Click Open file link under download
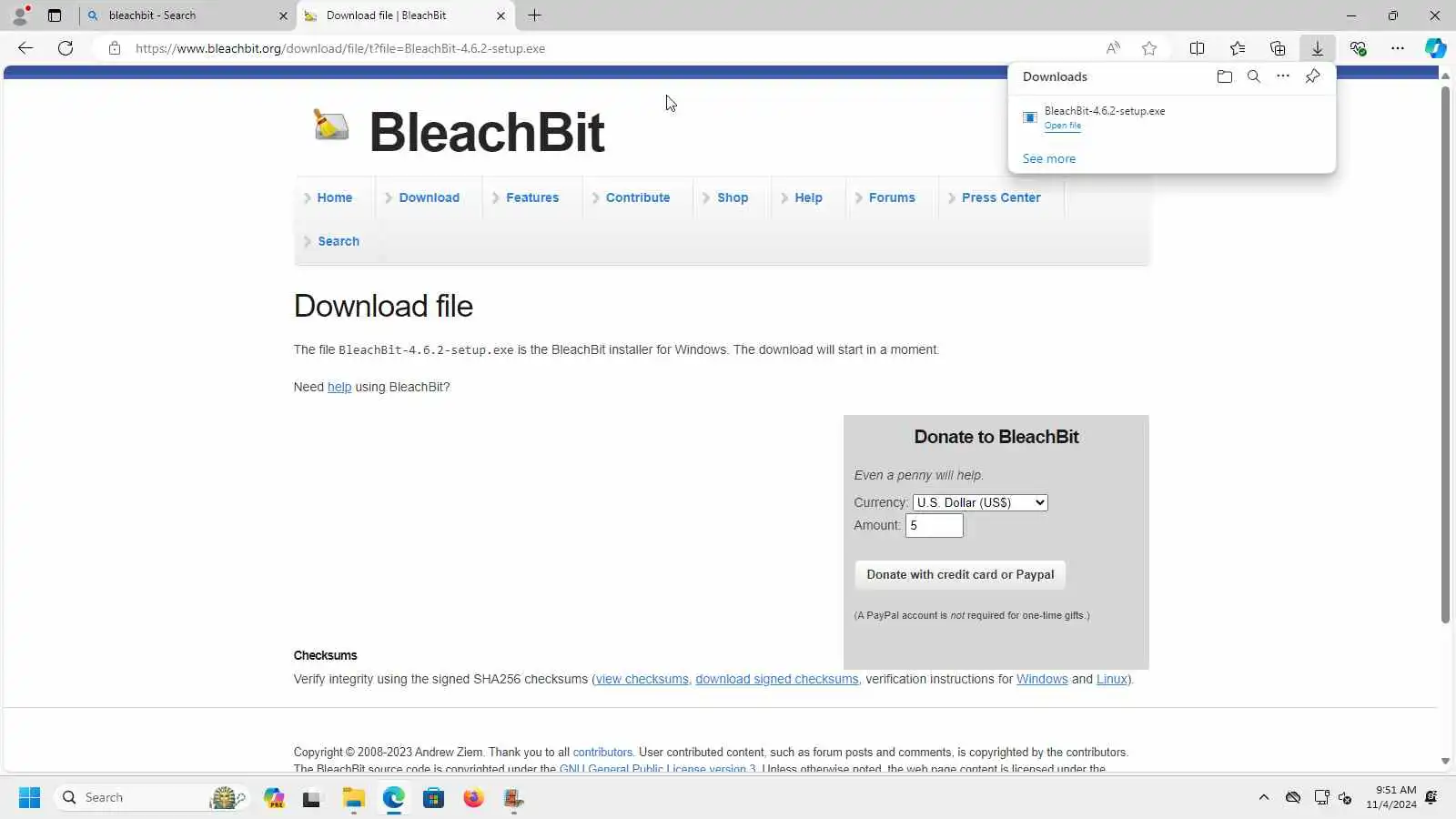Viewport: 1456px width, 819px height. [x=1063, y=126]
